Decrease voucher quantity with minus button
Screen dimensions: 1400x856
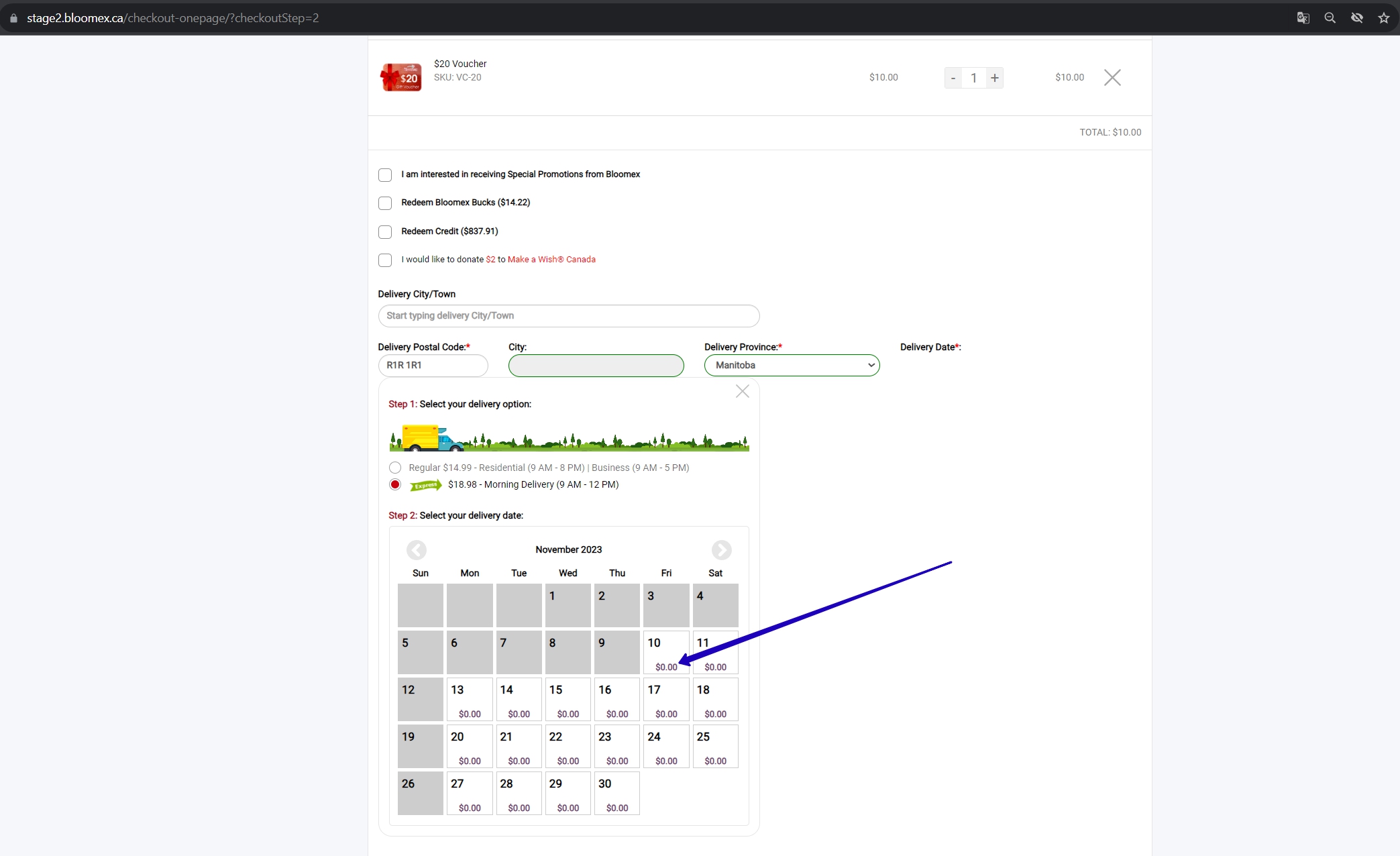tap(953, 78)
